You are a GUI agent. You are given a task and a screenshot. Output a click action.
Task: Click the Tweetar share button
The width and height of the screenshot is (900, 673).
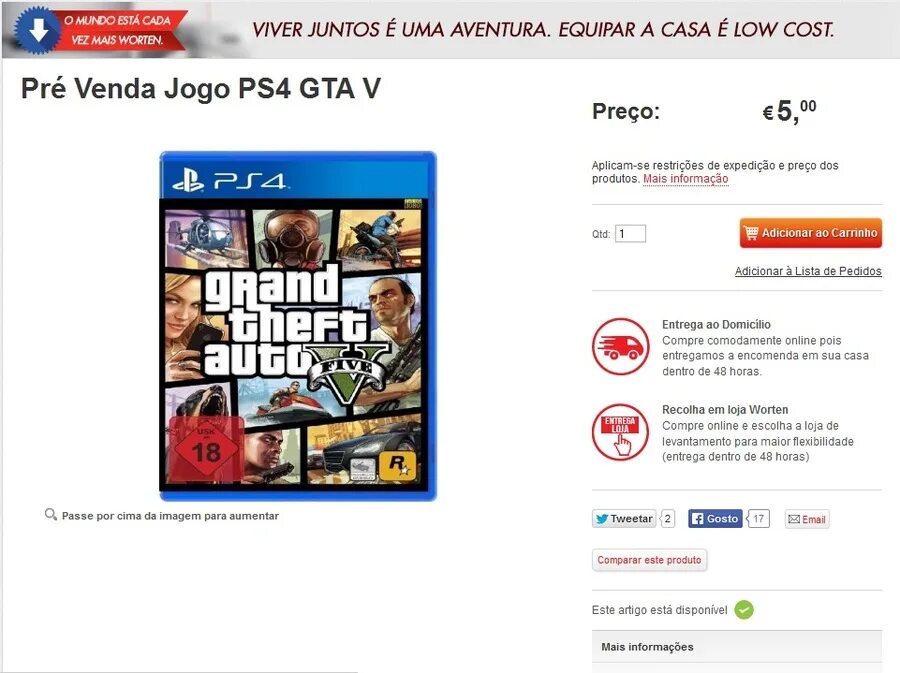click(x=624, y=519)
